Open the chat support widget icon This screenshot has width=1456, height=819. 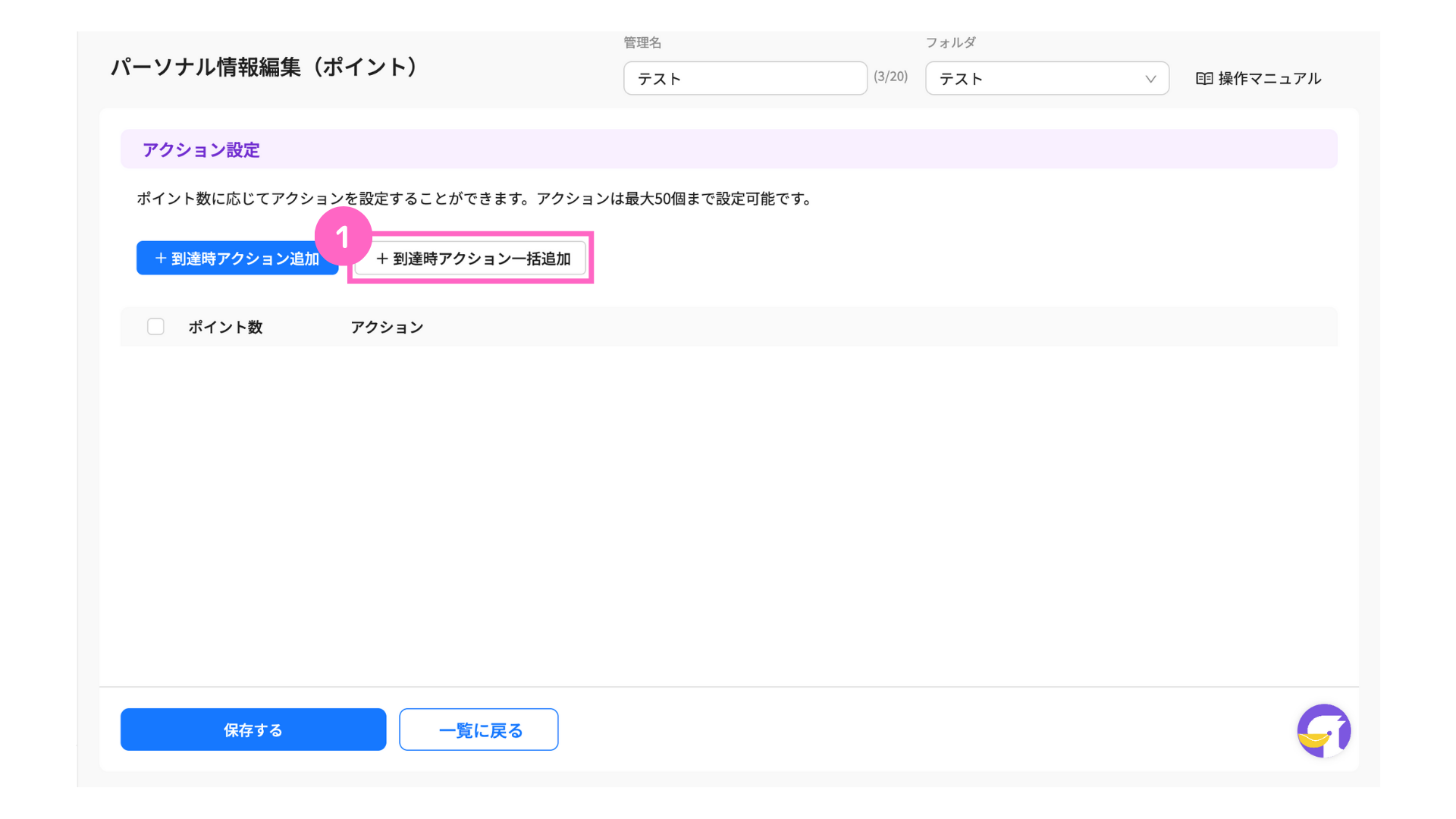click(1323, 731)
